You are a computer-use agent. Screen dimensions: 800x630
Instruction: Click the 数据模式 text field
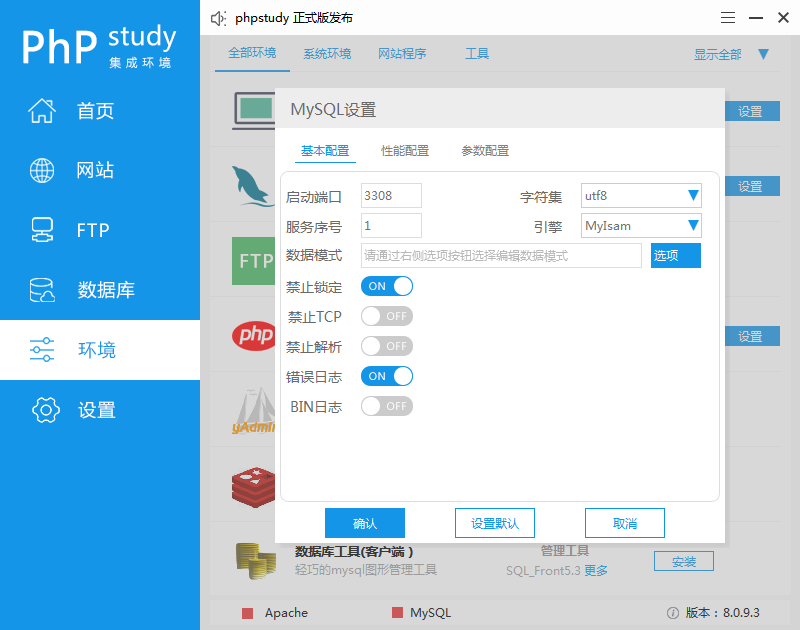coord(502,256)
